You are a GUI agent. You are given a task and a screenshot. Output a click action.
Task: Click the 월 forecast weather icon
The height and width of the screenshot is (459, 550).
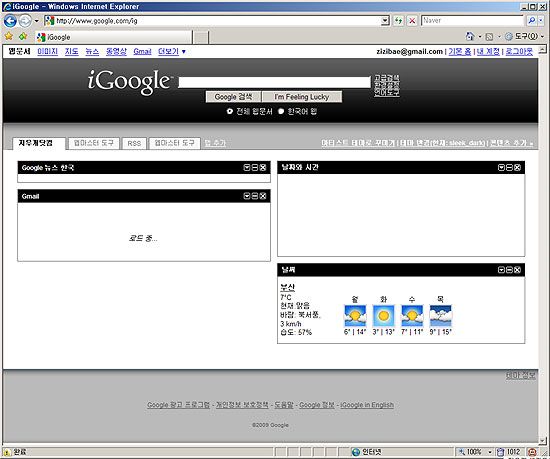tap(355, 316)
